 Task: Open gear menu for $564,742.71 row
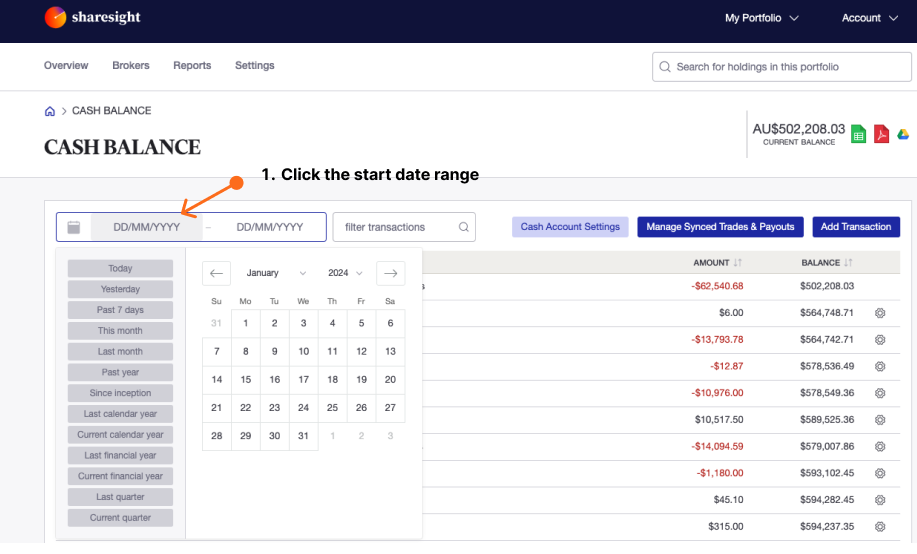point(880,340)
